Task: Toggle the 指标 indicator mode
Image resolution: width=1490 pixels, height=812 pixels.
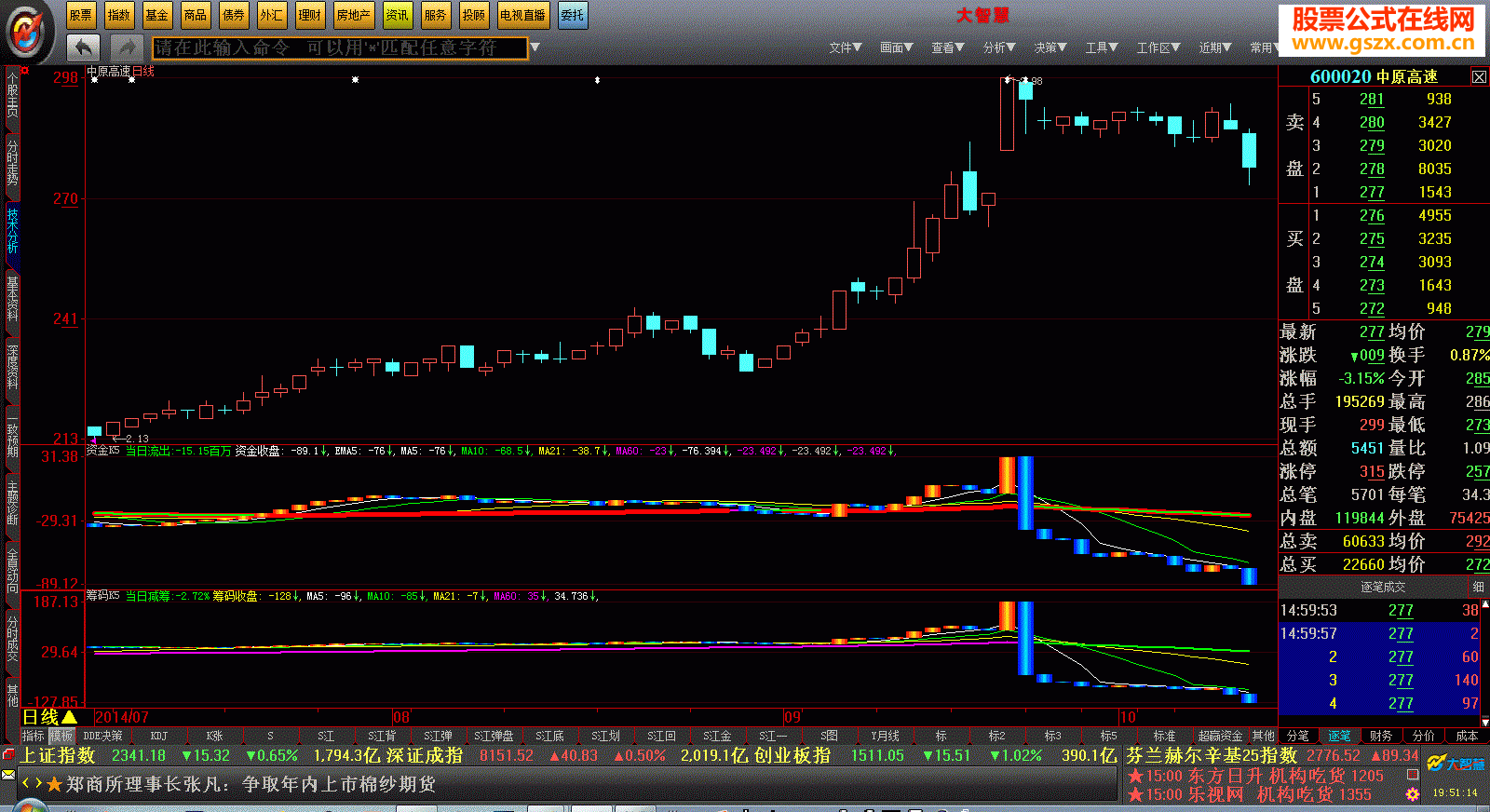Action: tap(34, 736)
